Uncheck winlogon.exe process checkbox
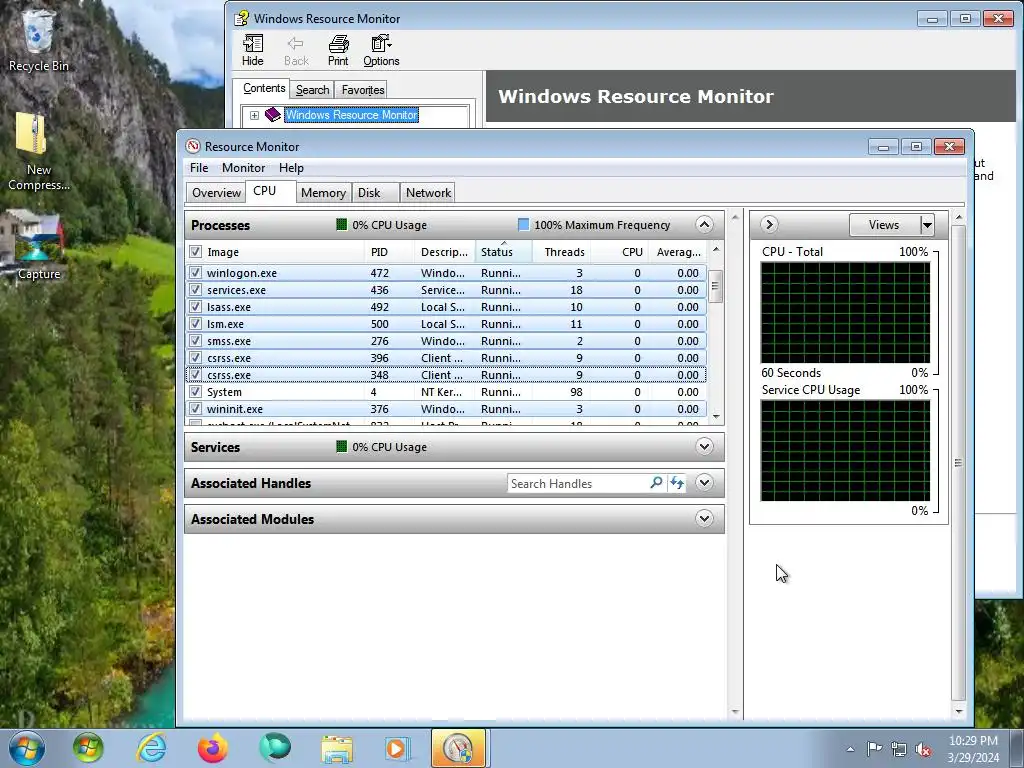The image size is (1024, 768). click(195, 272)
